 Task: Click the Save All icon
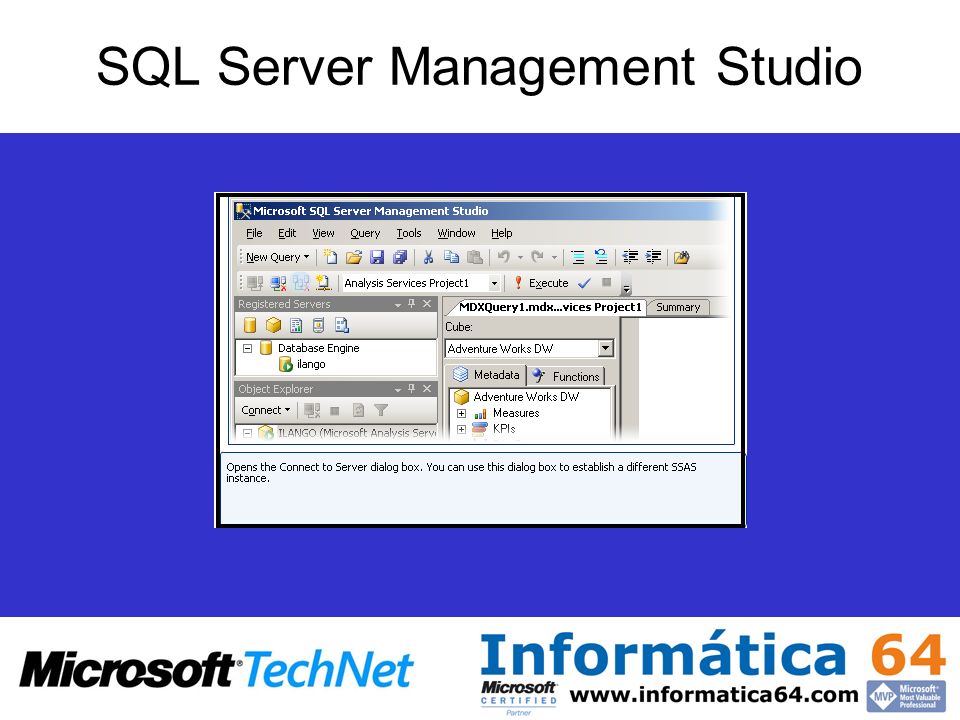click(x=400, y=257)
